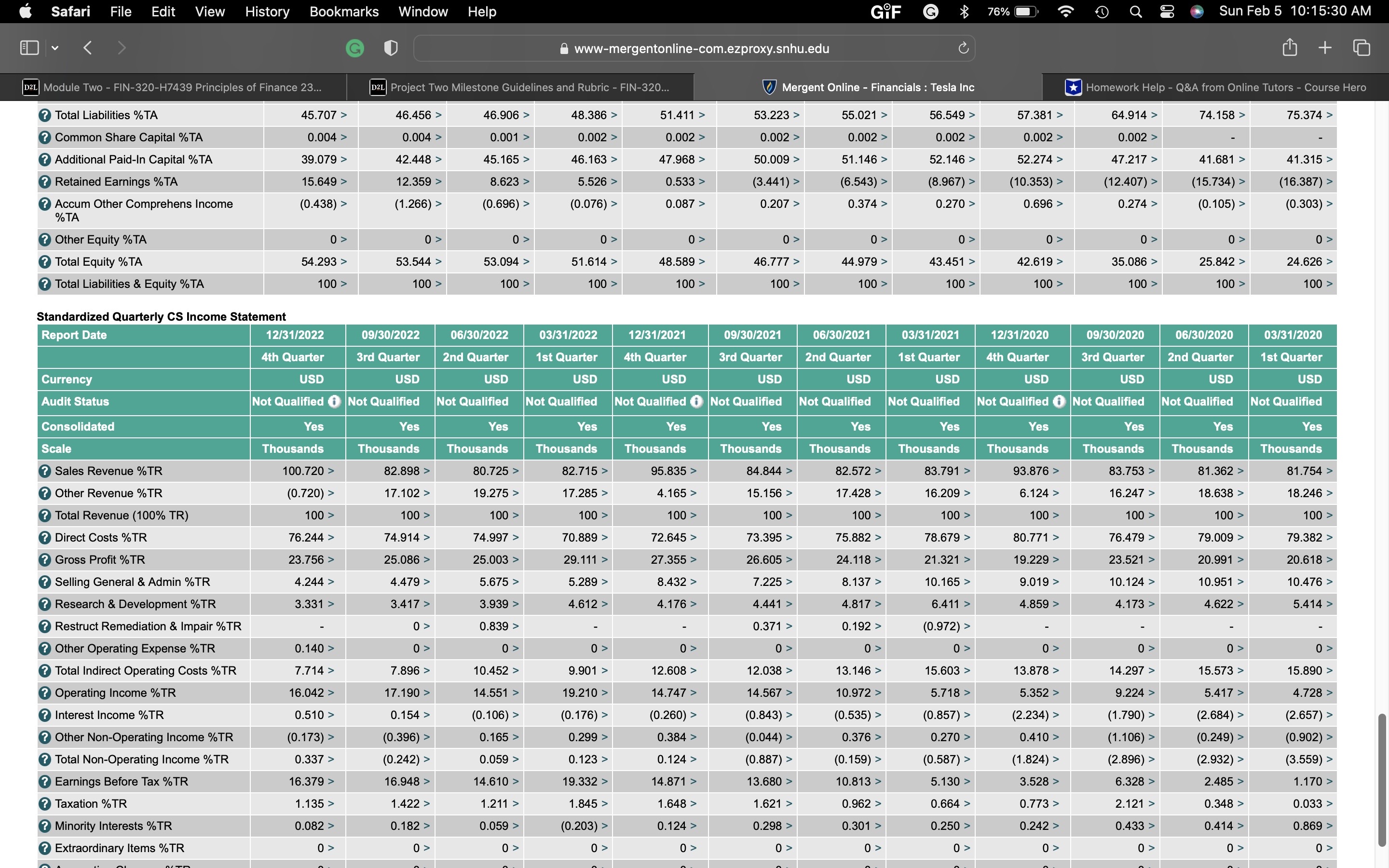This screenshot has width=1389, height=868.
Task: Open help for Taxation %TR
Action: (45, 804)
